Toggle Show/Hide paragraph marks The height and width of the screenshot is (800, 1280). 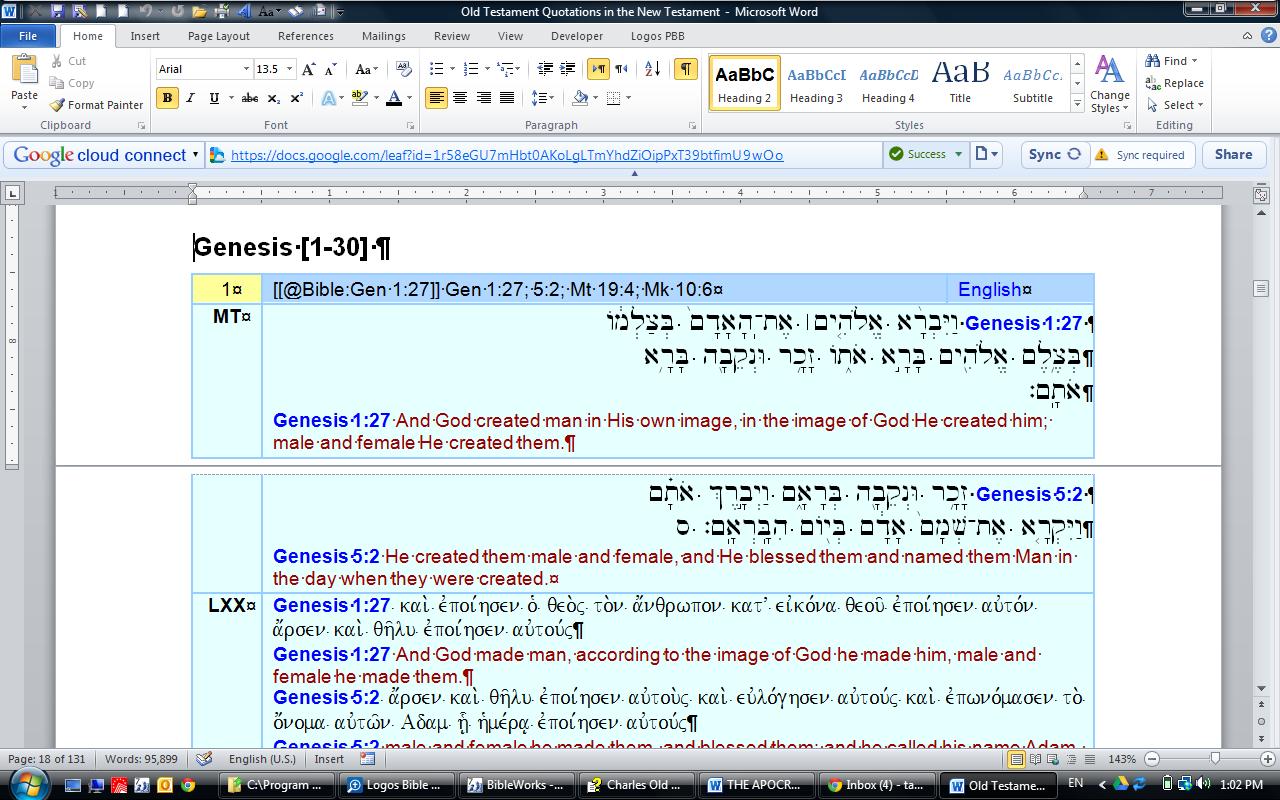685,69
